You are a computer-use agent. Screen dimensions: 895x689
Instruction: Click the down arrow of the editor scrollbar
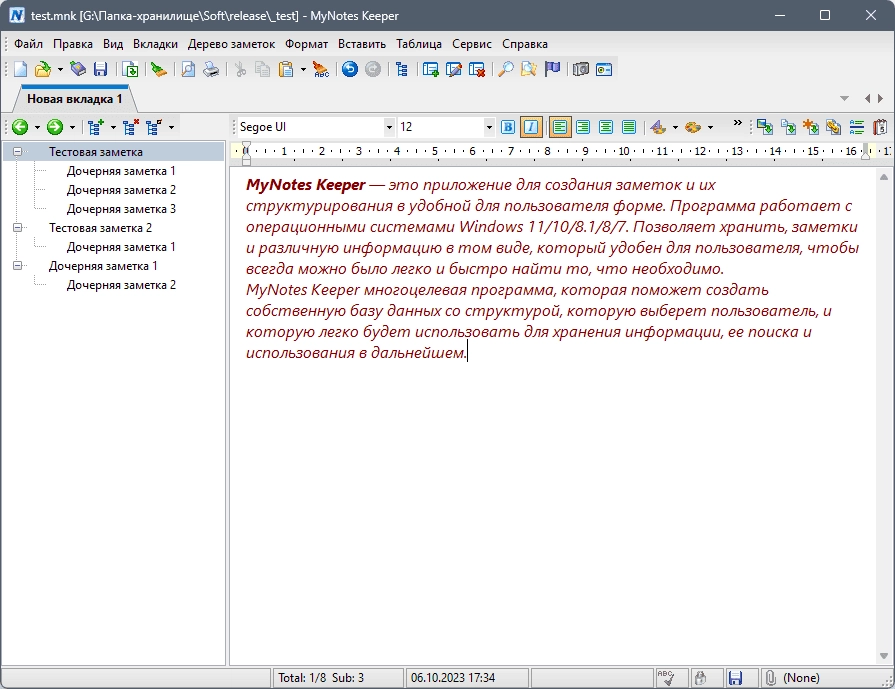click(884, 656)
